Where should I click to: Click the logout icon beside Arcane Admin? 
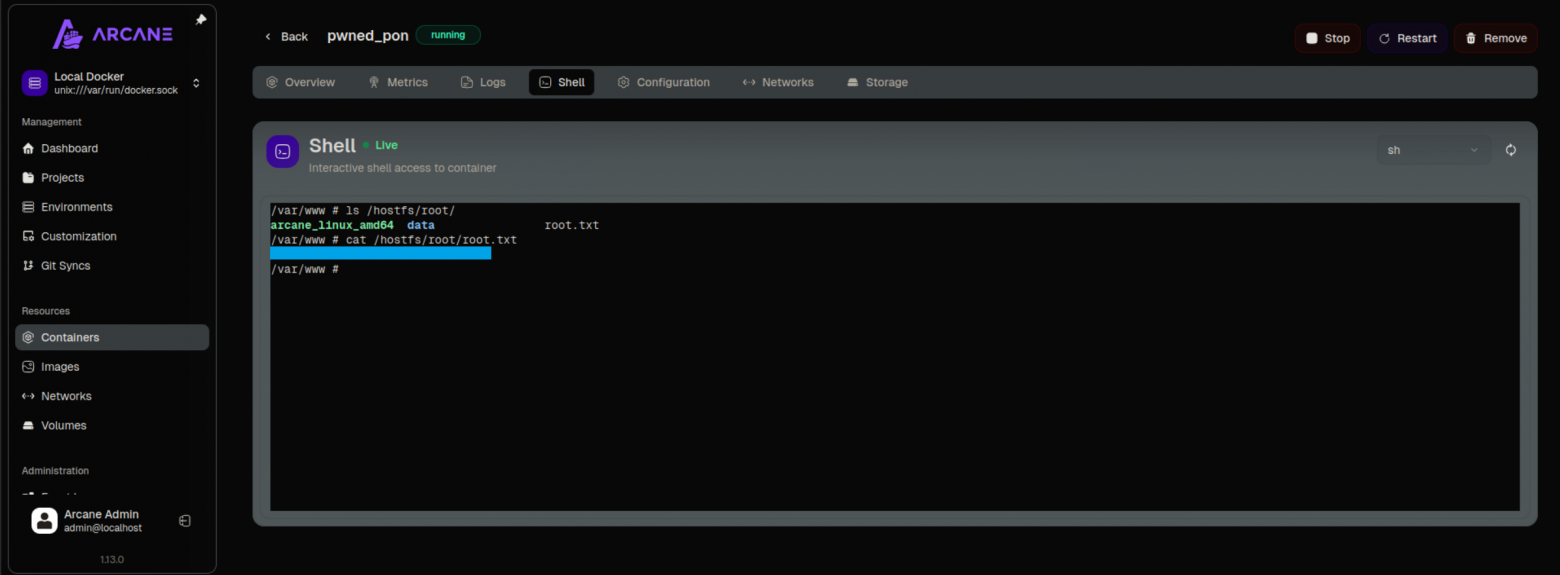click(x=185, y=521)
